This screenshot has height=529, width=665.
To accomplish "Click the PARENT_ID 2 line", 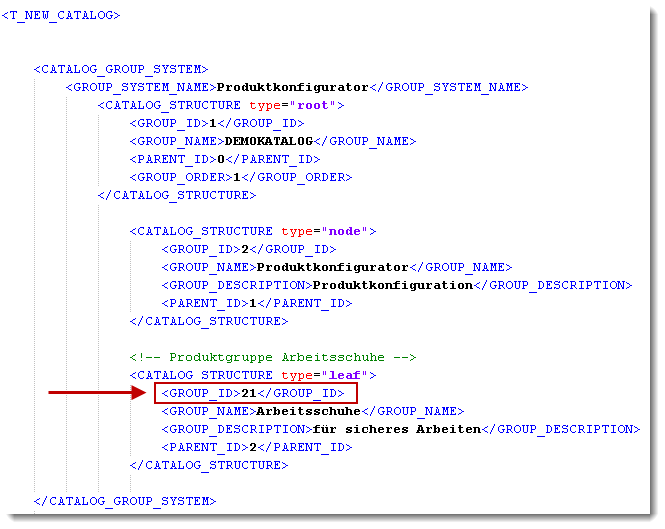I will click(256, 447).
